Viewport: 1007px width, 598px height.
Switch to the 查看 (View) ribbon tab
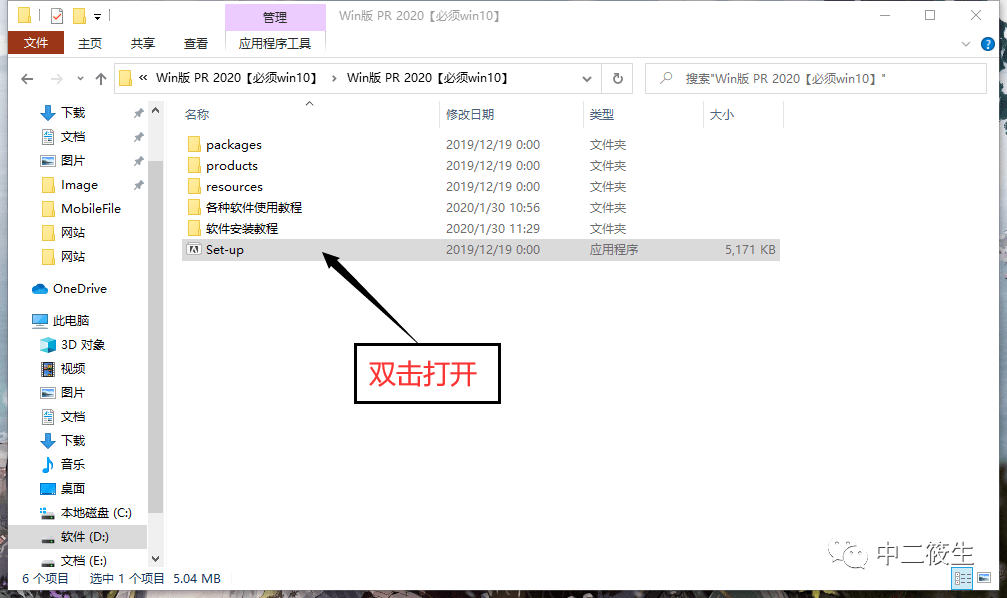point(195,42)
